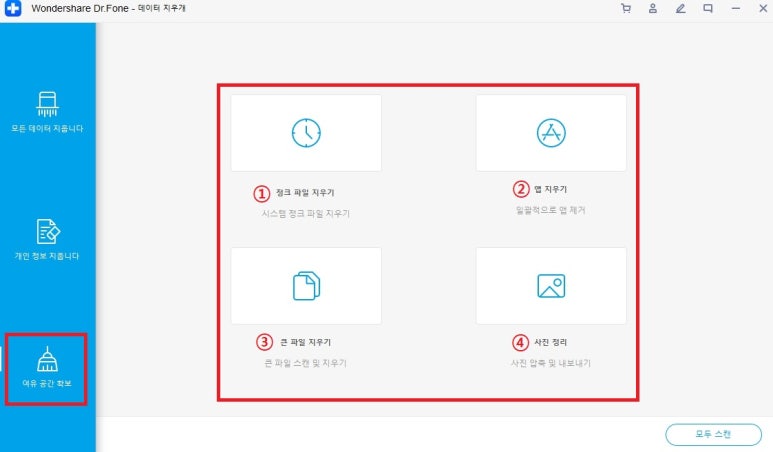Select the free up space broom icon
Viewport: 773px width, 452px height.
pos(47,359)
